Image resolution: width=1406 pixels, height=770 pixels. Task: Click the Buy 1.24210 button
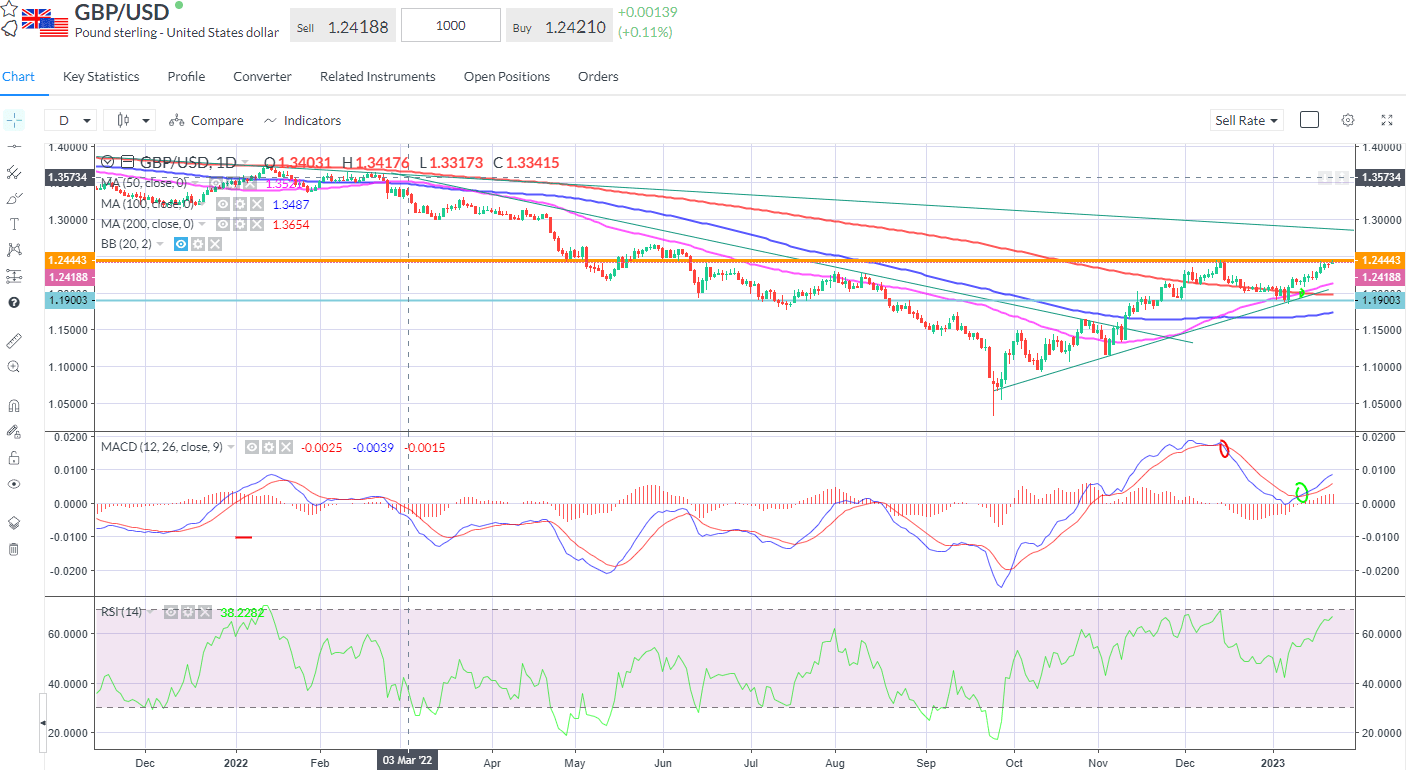[x=559, y=26]
